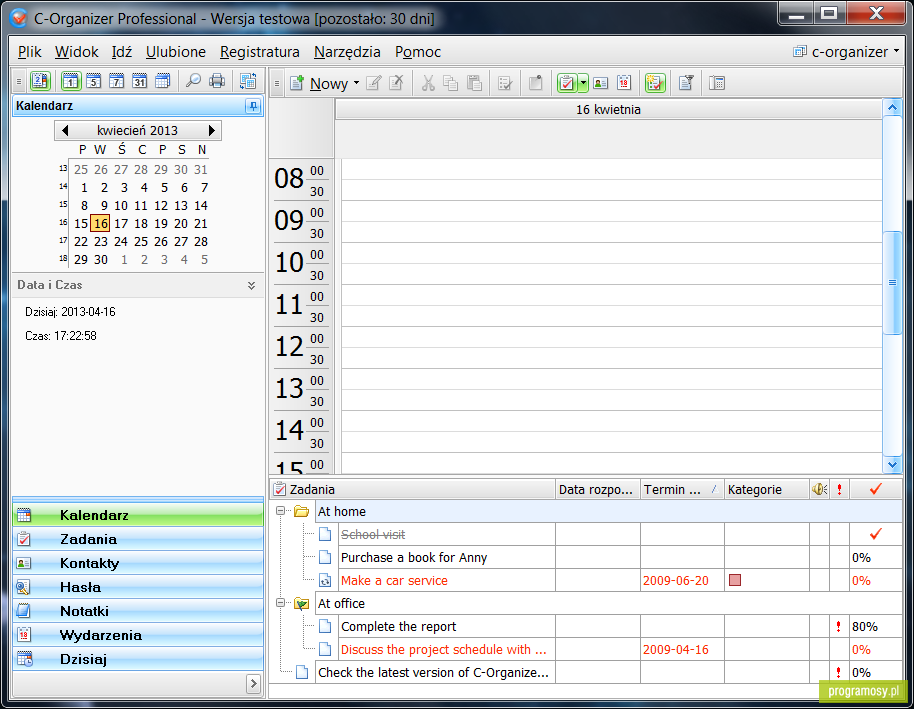Open the Idź menu
Screen dimensions: 914x709
click(x=122, y=52)
